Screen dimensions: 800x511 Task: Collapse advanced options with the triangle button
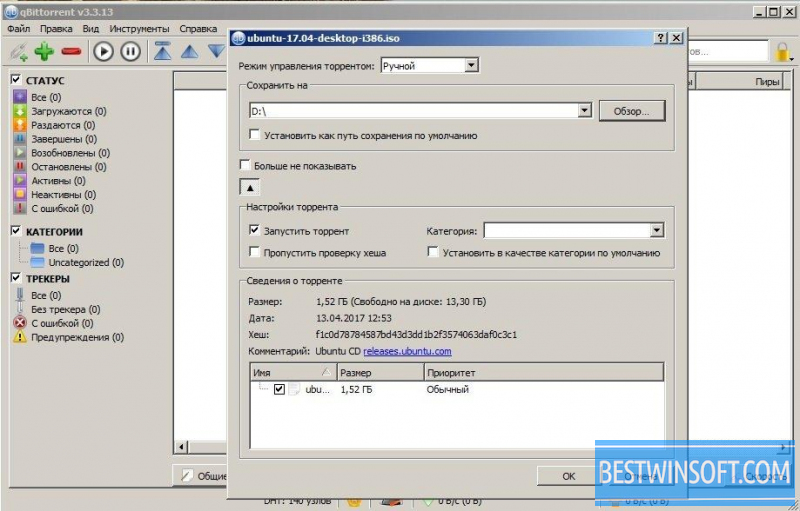click(250, 188)
